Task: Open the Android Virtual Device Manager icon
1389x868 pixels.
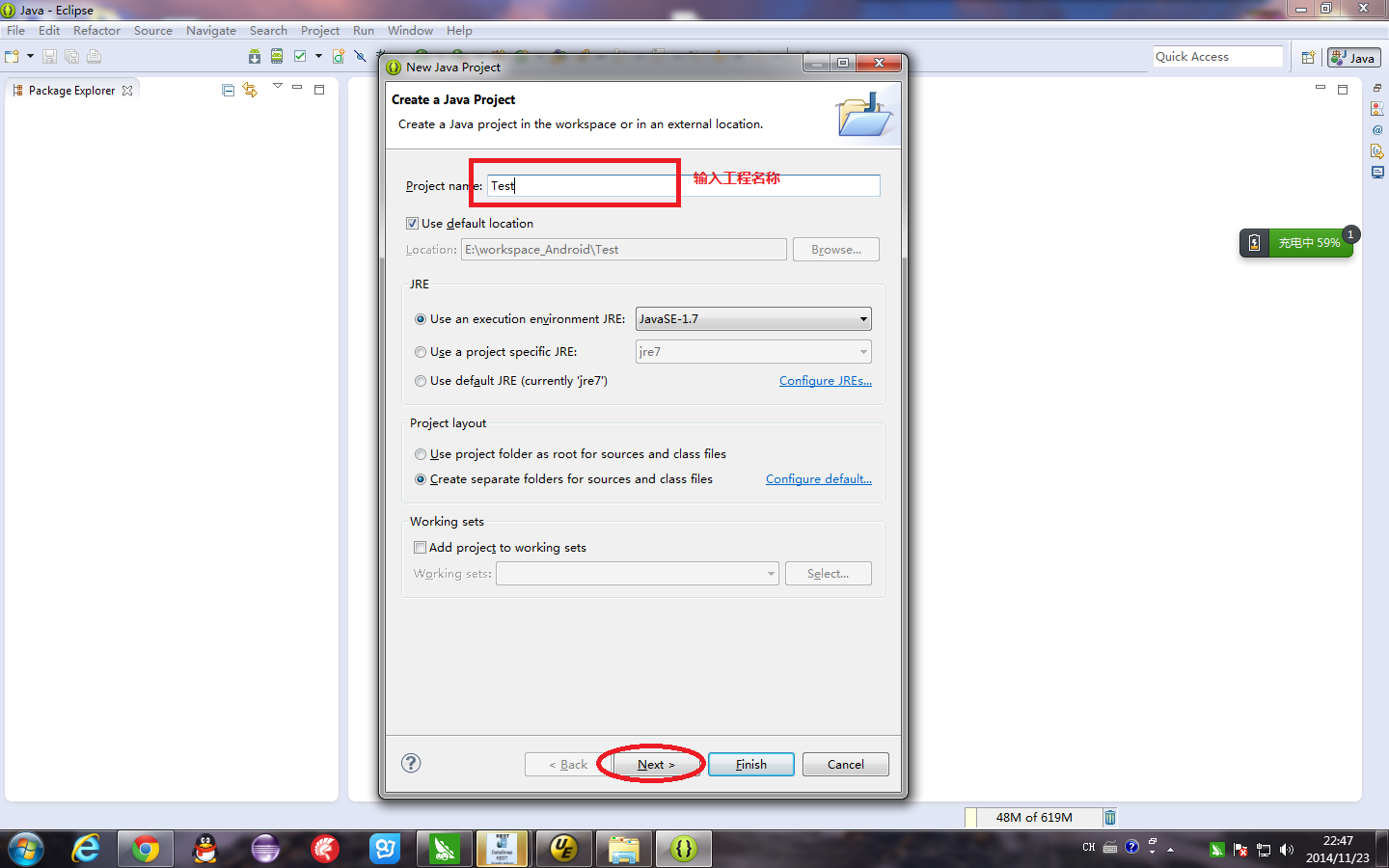Action: (x=277, y=57)
